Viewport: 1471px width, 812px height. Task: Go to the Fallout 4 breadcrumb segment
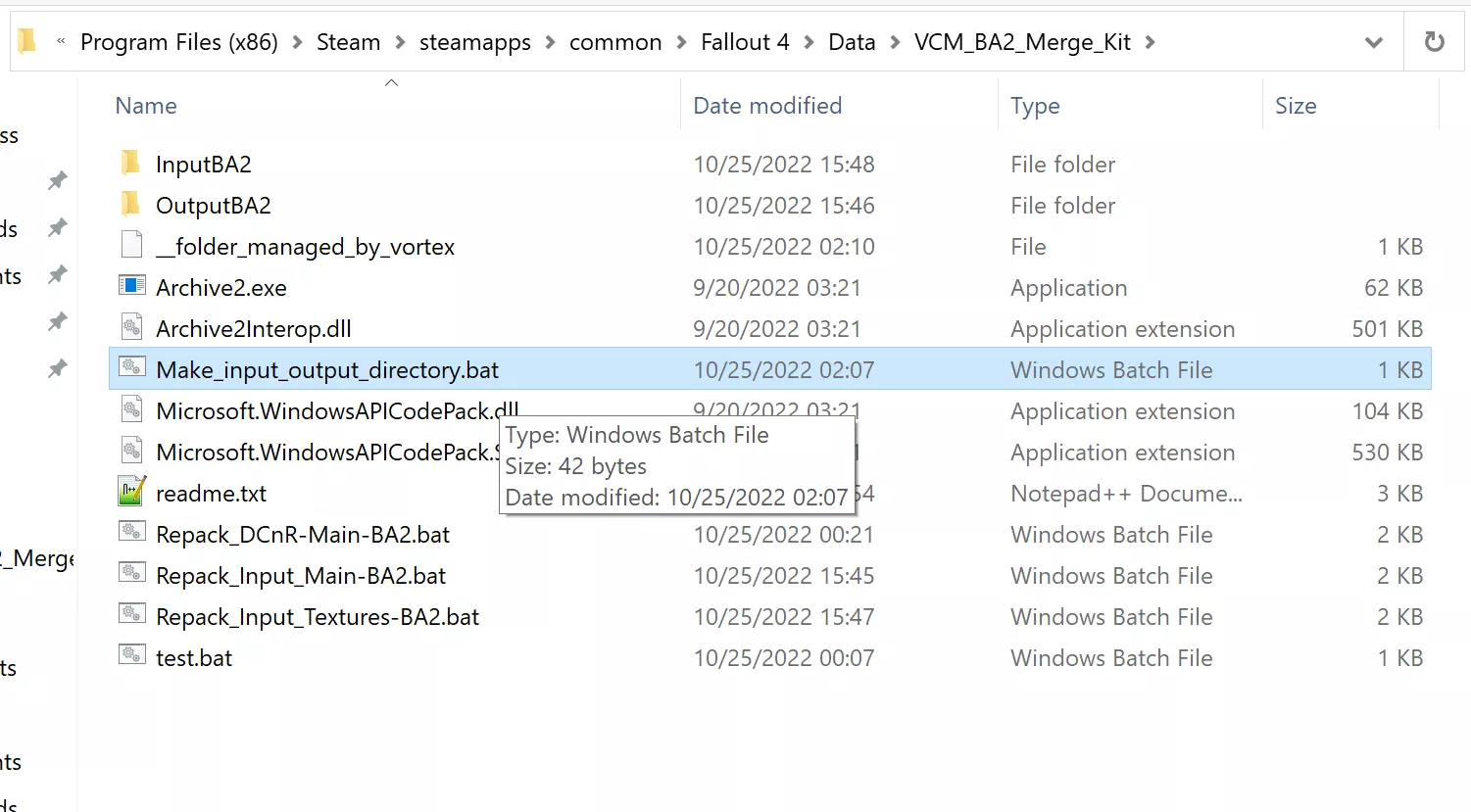click(745, 42)
